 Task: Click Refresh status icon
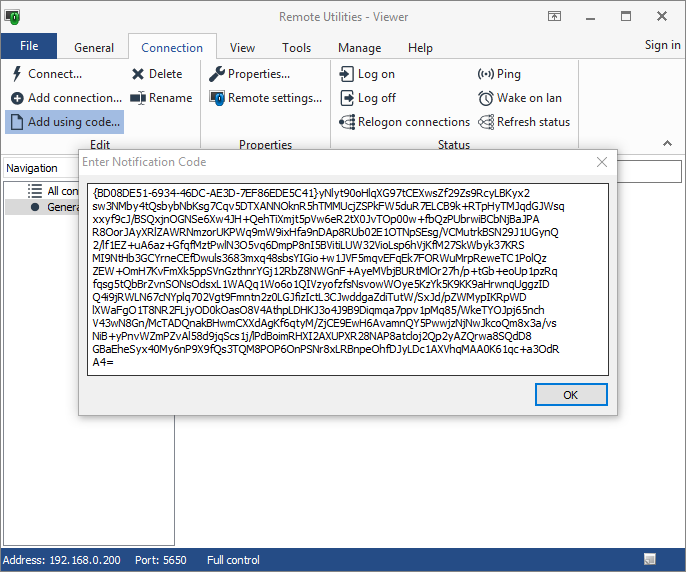click(486, 122)
